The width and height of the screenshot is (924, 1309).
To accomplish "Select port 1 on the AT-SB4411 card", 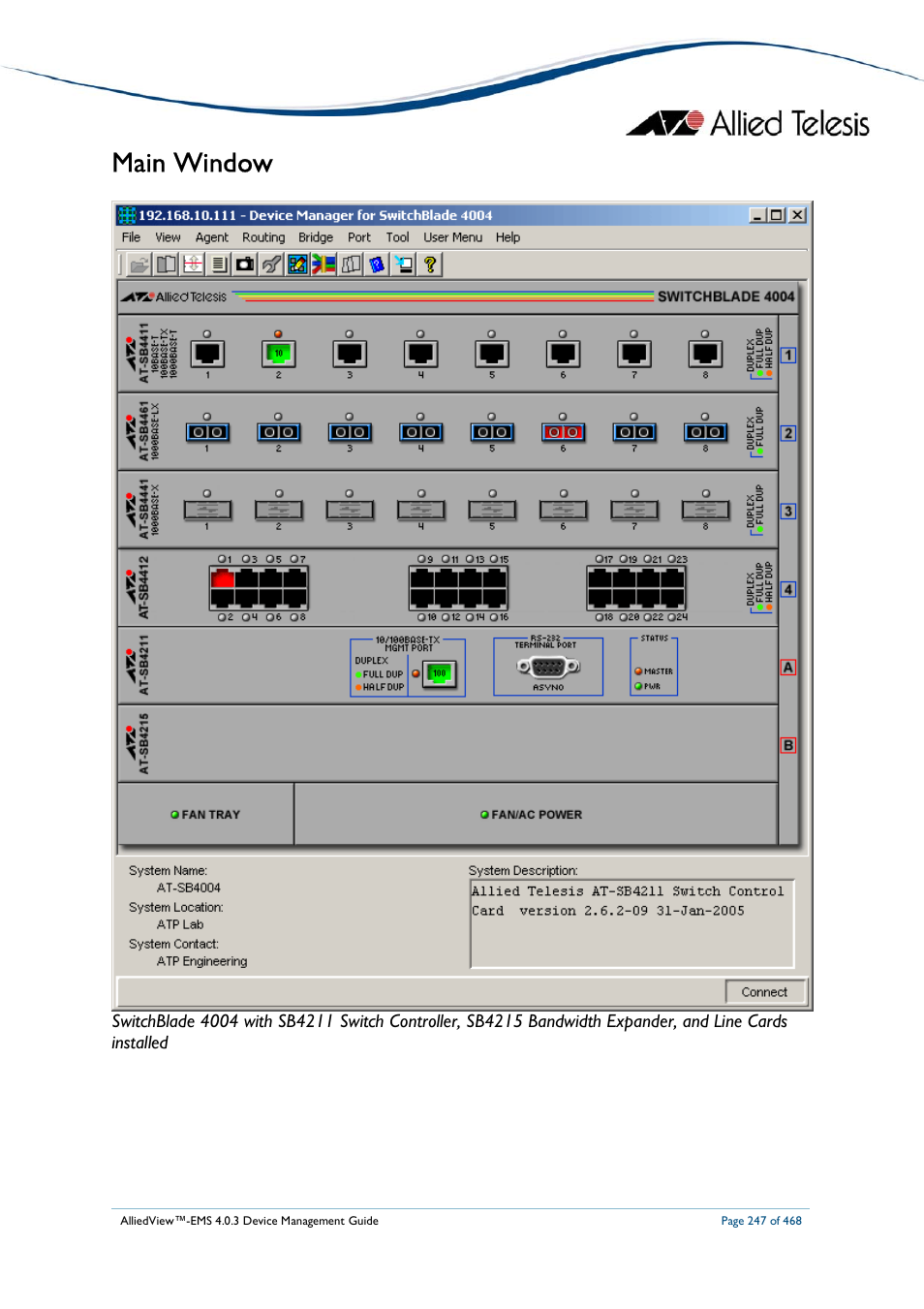I will (207, 354).
